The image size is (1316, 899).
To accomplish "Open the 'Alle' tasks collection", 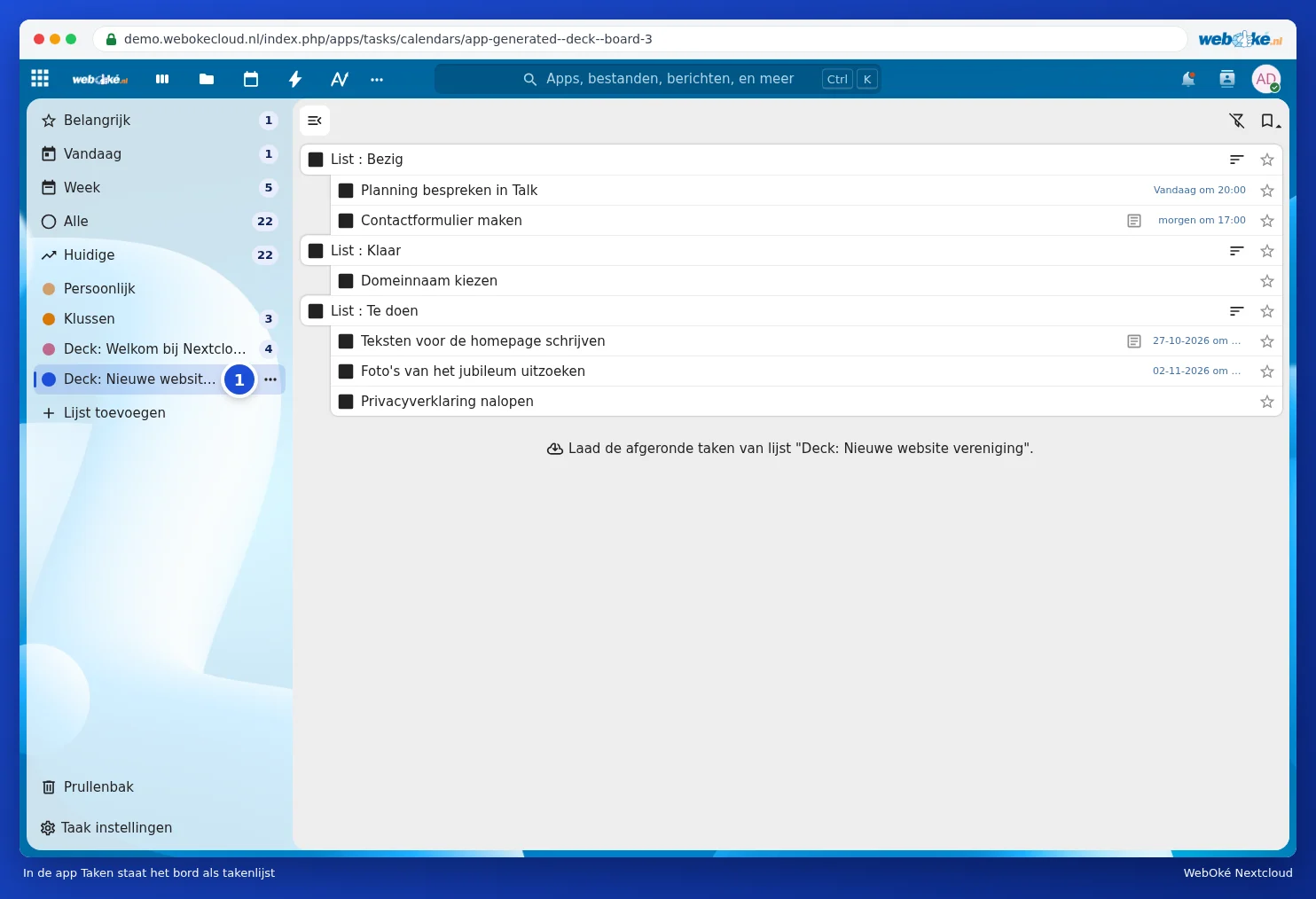I will [x=160, y=222].
